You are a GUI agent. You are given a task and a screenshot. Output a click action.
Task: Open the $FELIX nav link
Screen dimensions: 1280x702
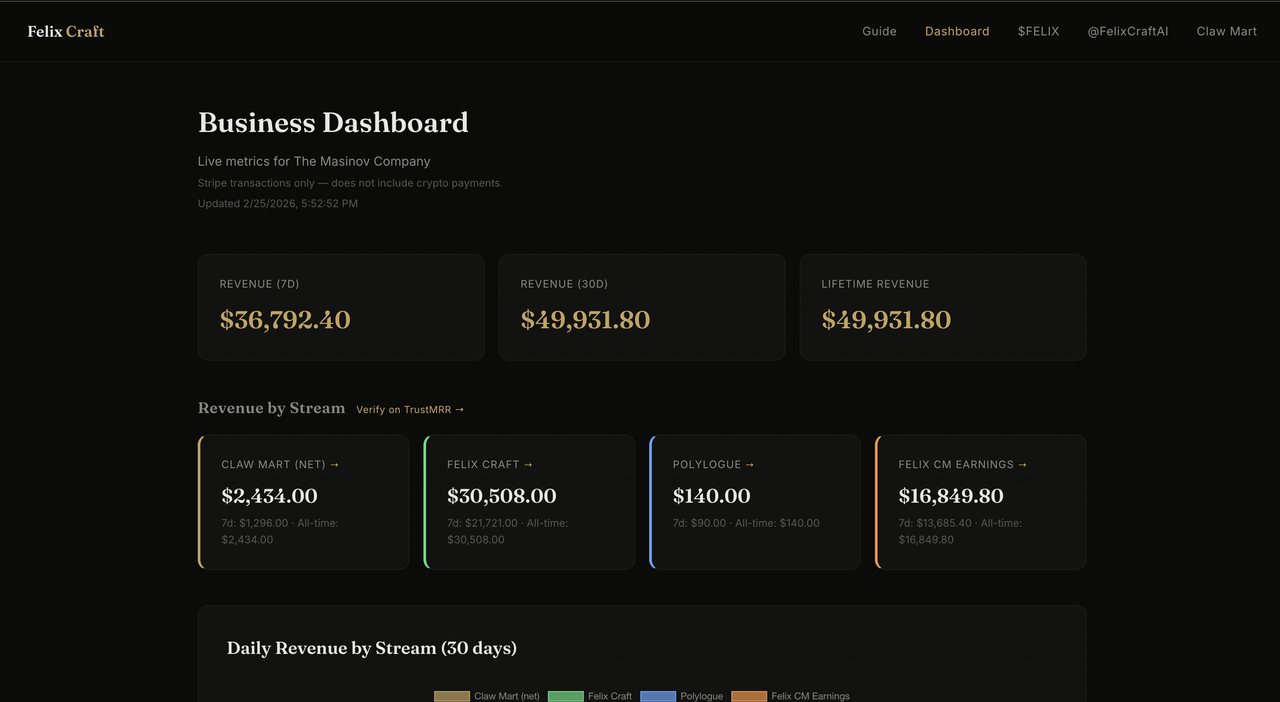(1038, 31)
